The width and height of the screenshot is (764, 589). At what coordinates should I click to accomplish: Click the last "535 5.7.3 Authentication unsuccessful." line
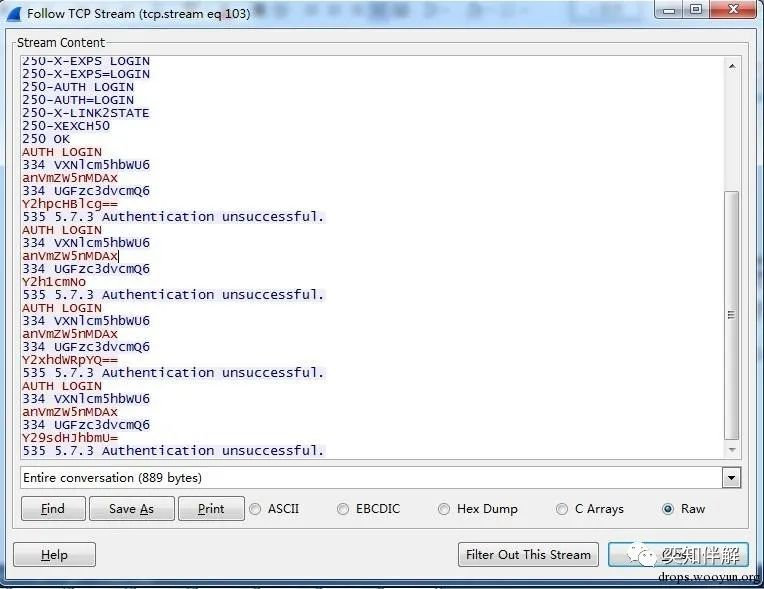[173, 451]
